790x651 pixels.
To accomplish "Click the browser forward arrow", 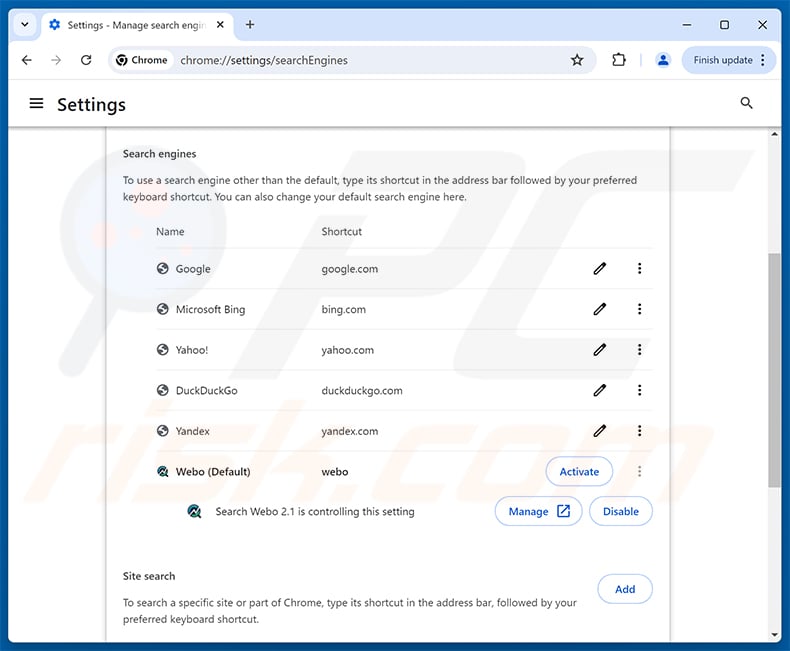I will point(56,60).
